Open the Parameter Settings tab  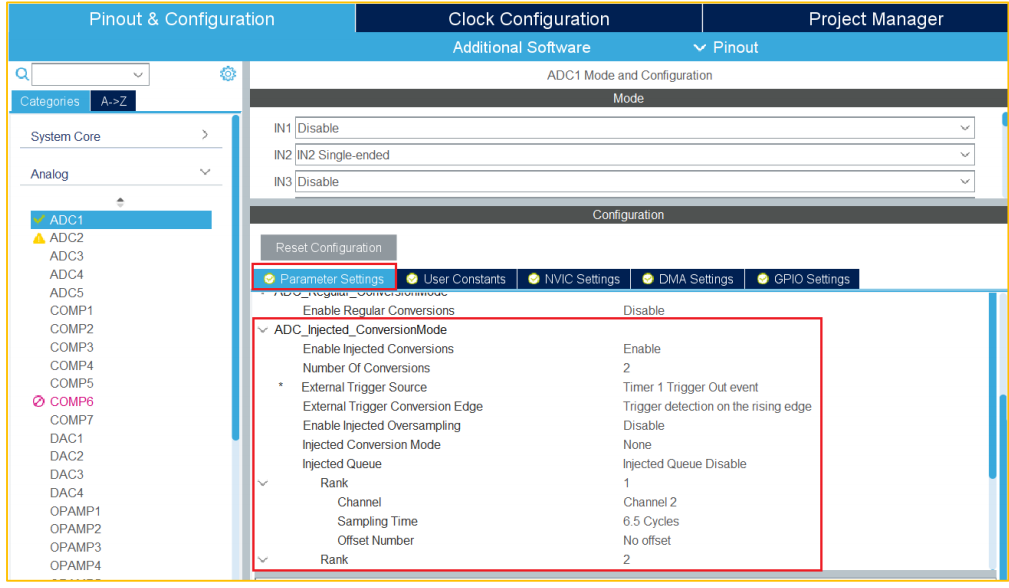click(324, 279)
